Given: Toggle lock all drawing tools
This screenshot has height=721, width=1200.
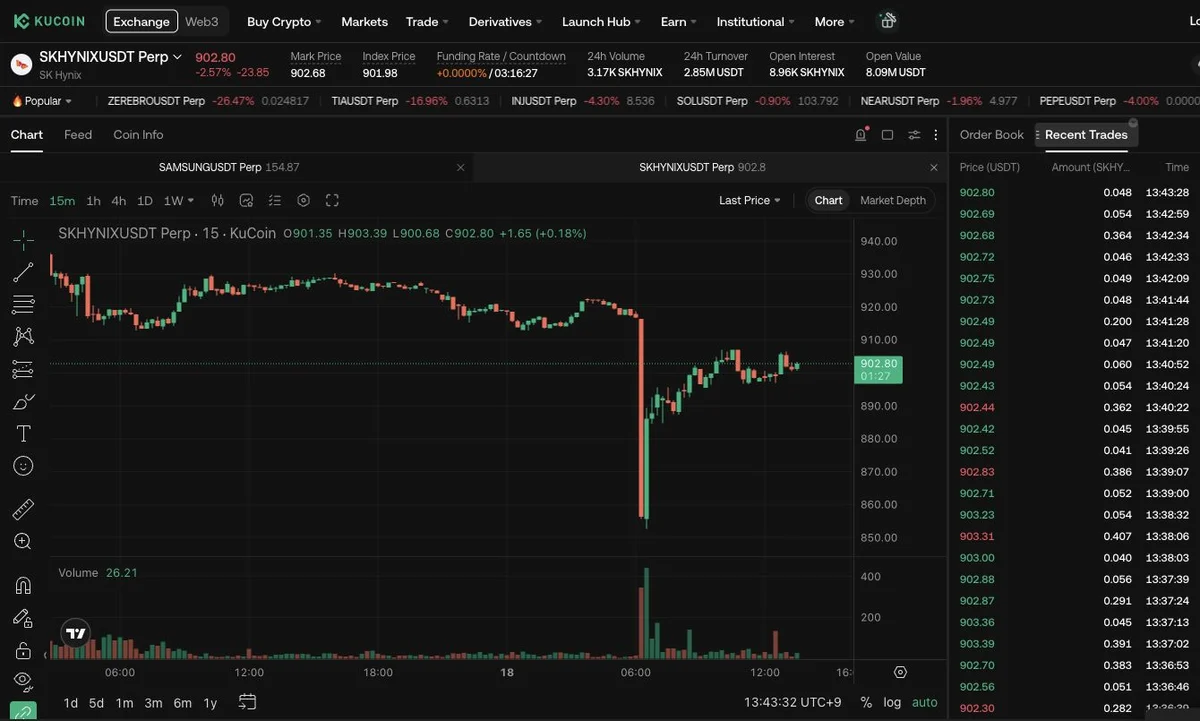Looking at the screenshot, I should (23, 650).
